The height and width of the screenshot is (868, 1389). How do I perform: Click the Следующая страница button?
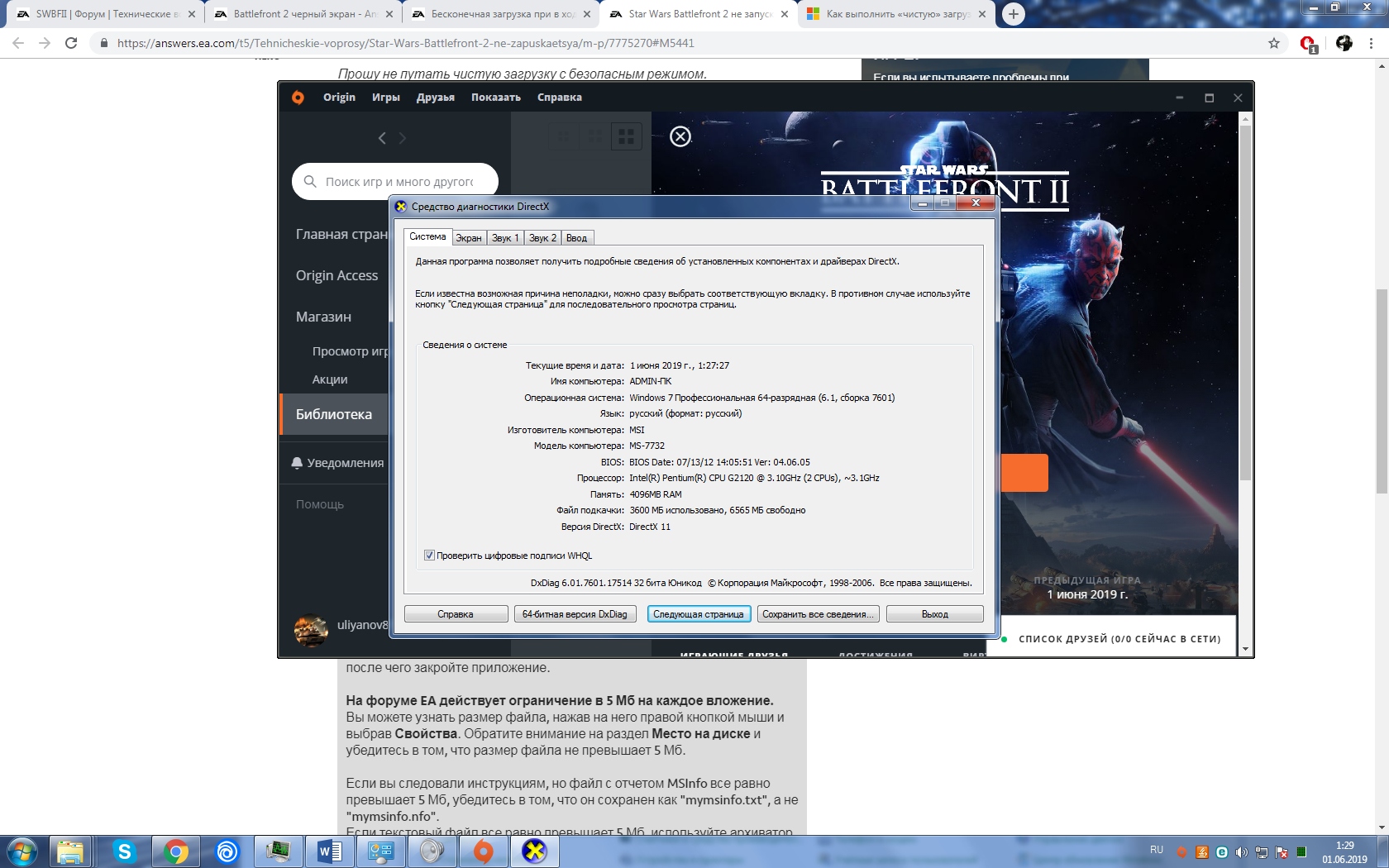click(699, 614)
